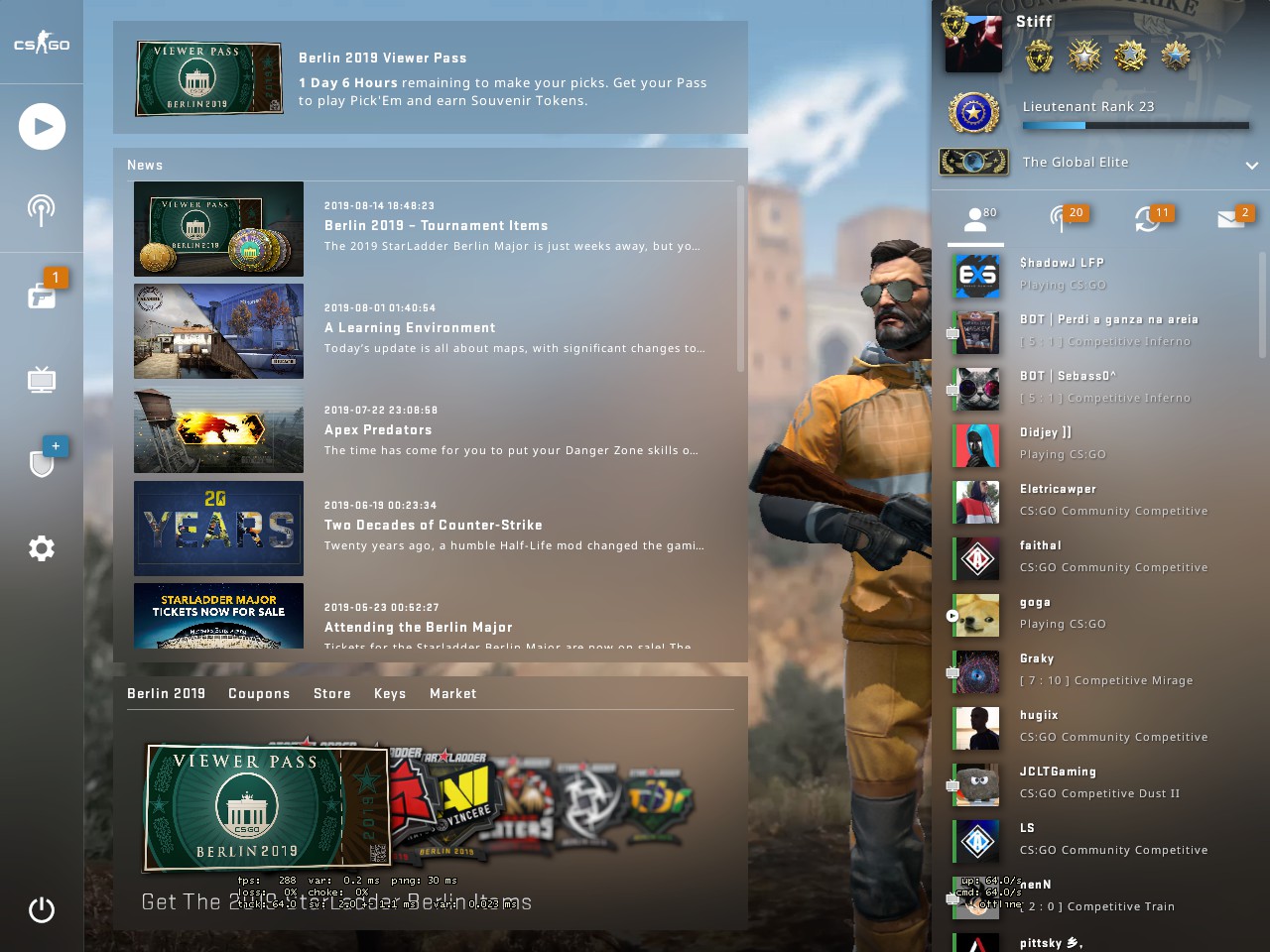The image size is (1270, 952).
Task: Click the CS:GO logo home icon
Action: pos(42,43)
